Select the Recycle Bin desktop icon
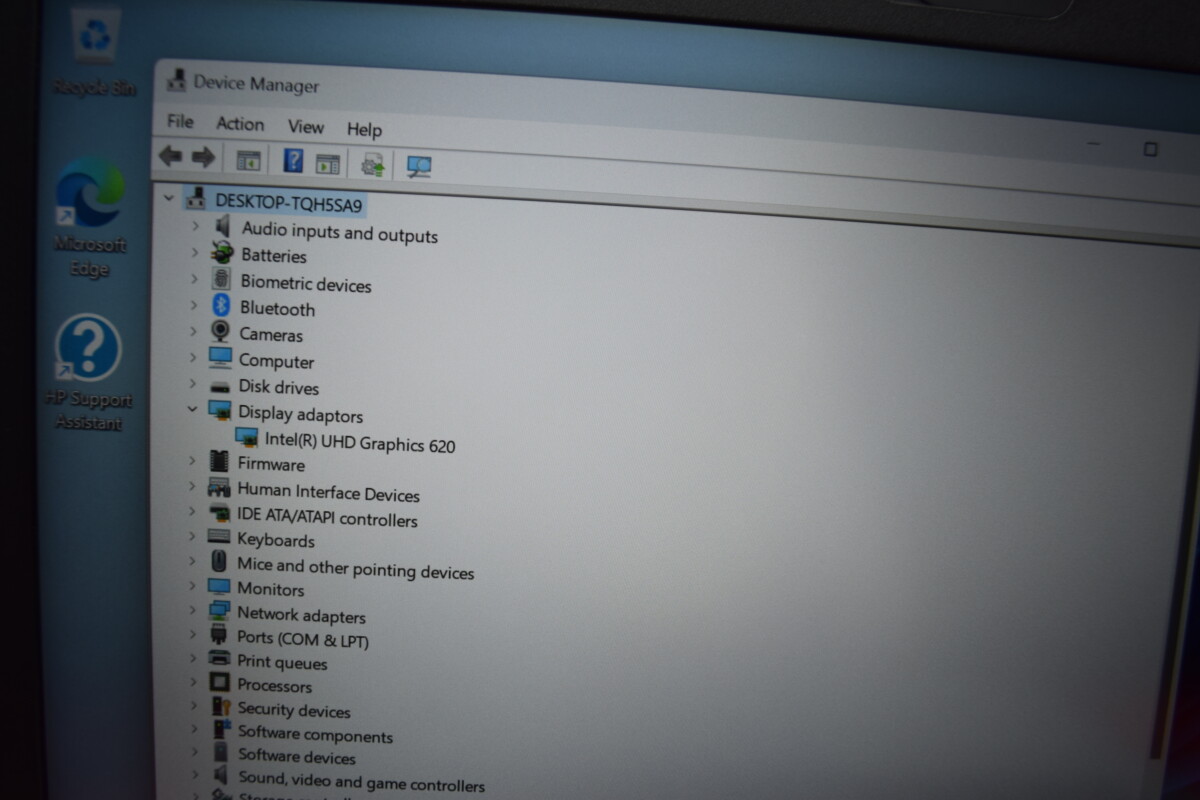The width and height of the screenshot is (1200, 800). [95, 52]
